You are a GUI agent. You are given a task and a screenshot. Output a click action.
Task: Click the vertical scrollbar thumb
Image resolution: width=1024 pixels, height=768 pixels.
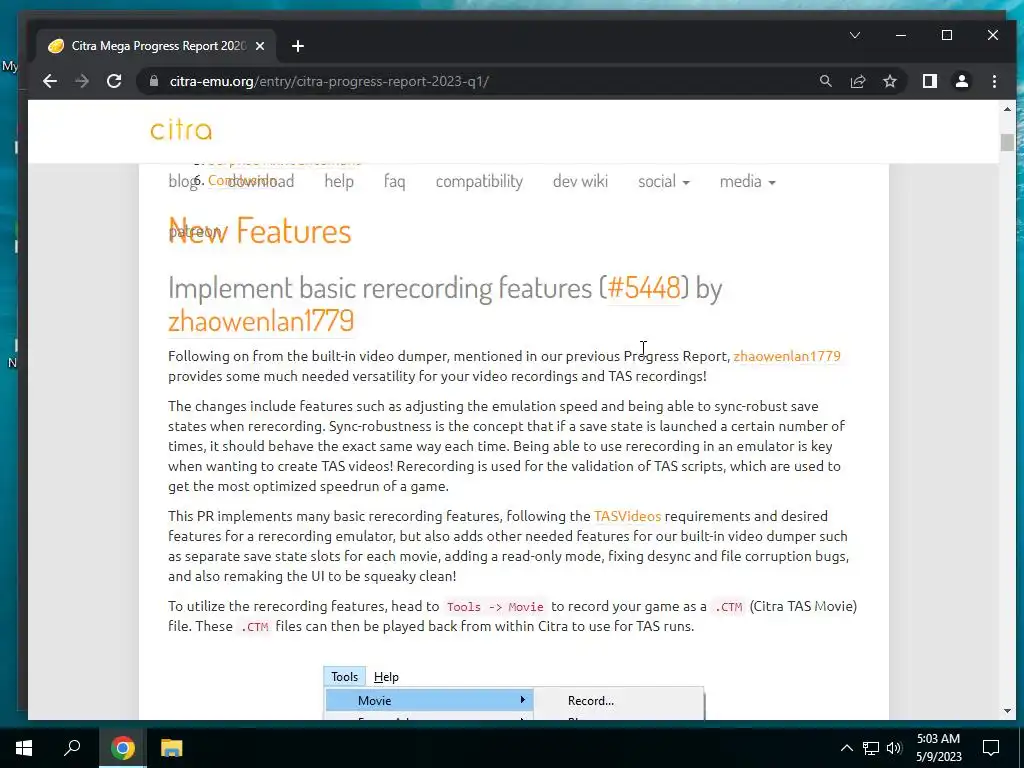click(x=1007, y=142)
